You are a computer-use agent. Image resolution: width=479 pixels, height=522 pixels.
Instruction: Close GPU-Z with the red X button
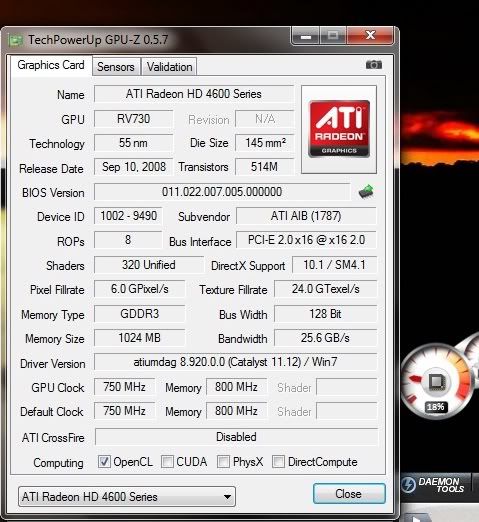point(370,35)
